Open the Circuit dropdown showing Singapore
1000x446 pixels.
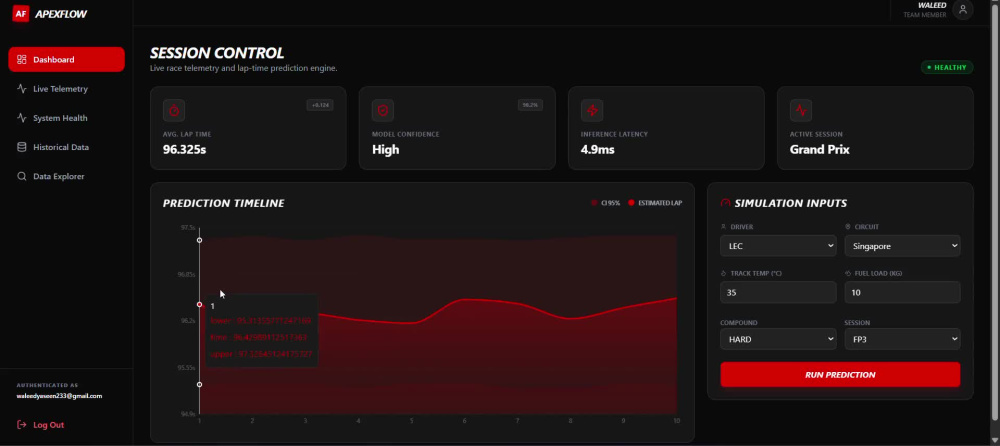point(902,246)
